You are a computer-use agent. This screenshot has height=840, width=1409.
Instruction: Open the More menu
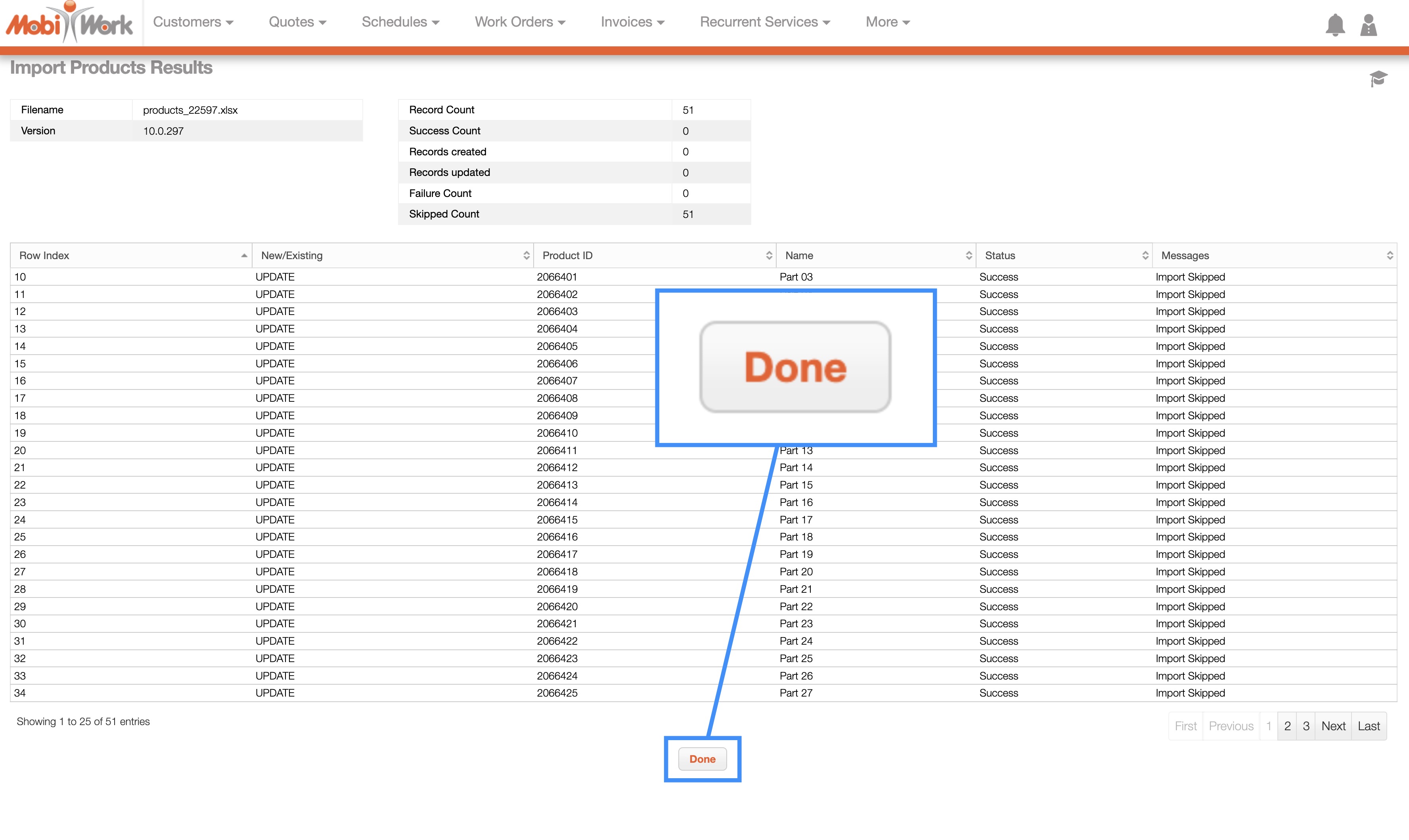(887, 22)
